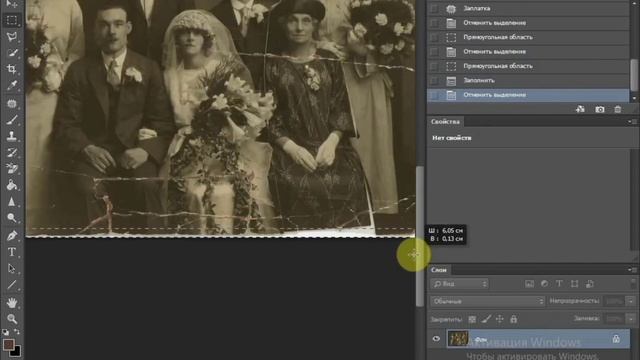Filter layers by smart objects

click(x=589, y=284)
